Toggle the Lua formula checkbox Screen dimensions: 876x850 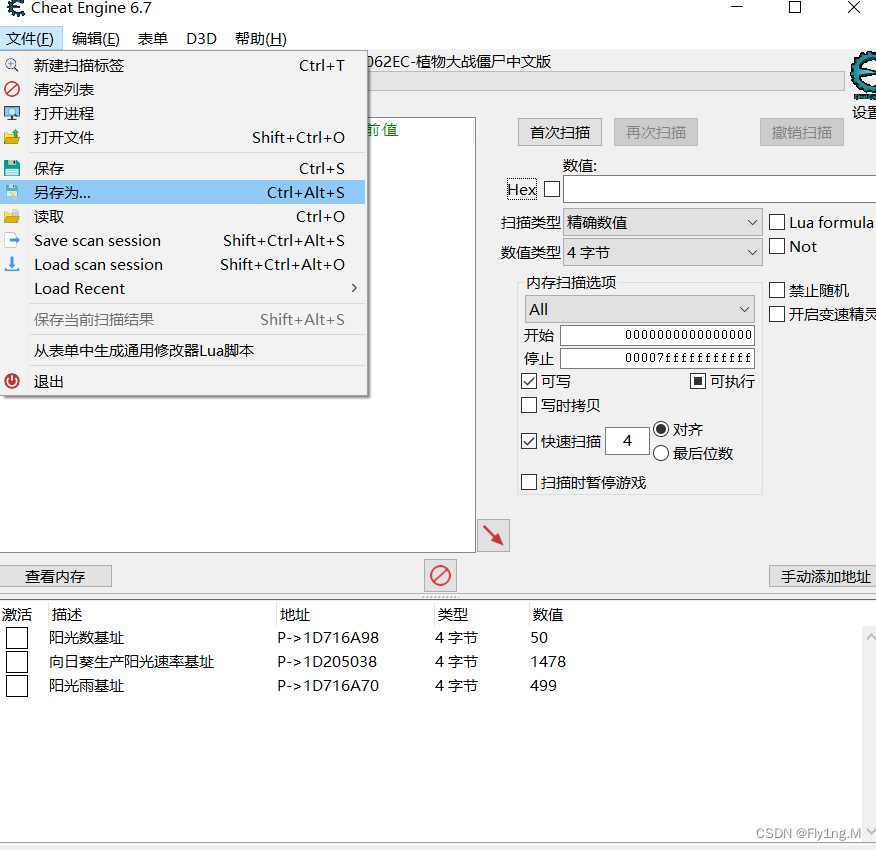tap(776, 221)
